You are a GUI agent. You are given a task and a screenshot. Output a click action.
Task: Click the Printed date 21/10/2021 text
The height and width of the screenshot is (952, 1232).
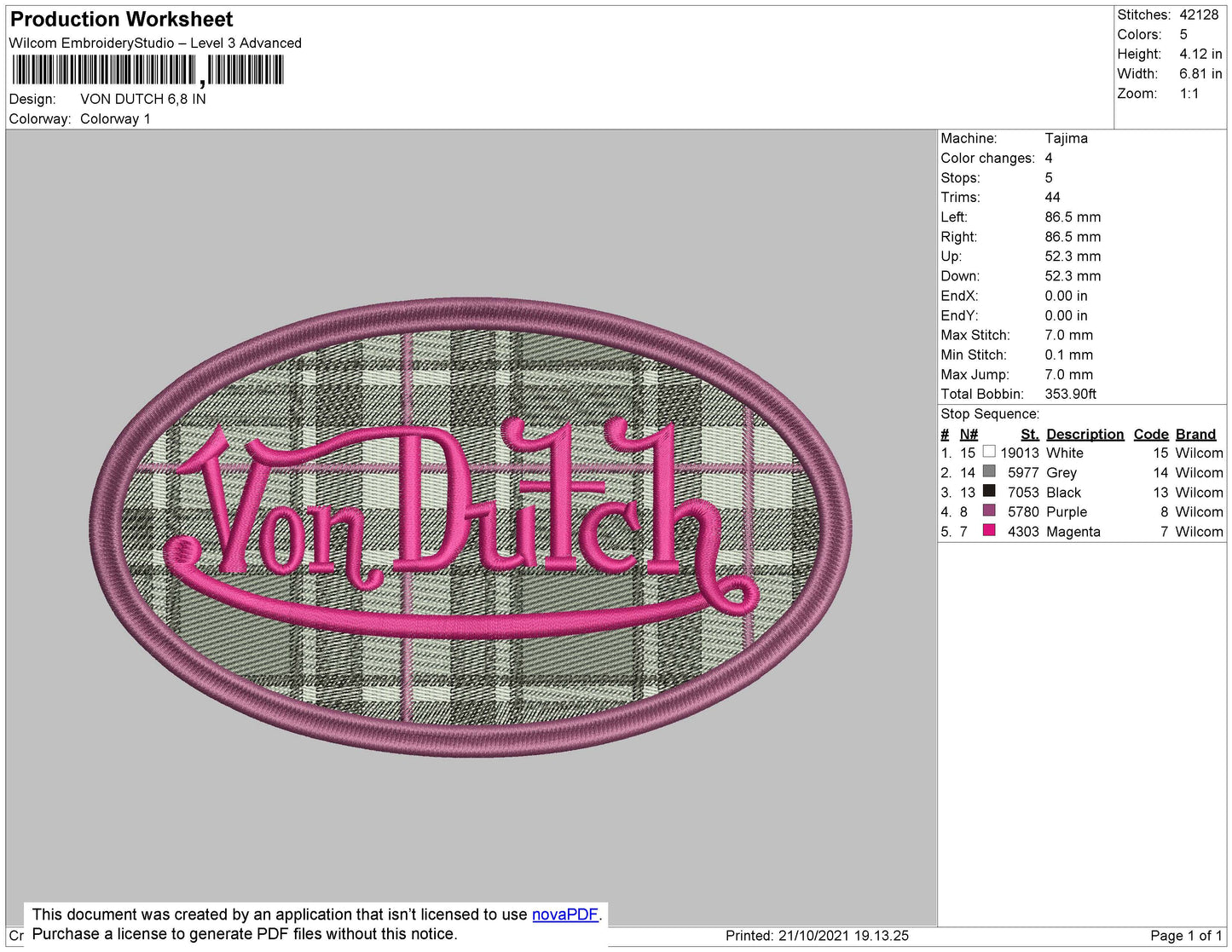(817, 935)
